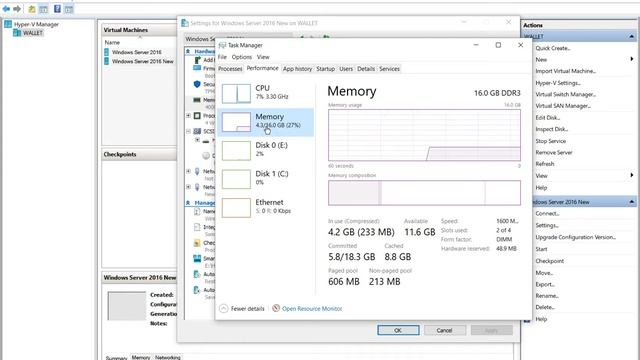
Task: Click OK in the Settings dialog
Action: tap(398, 330)
